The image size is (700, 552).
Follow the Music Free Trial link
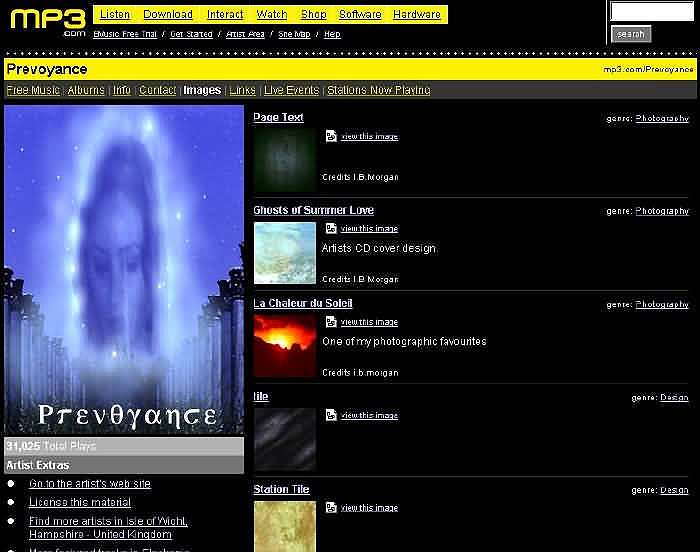(x=125, y=34)
